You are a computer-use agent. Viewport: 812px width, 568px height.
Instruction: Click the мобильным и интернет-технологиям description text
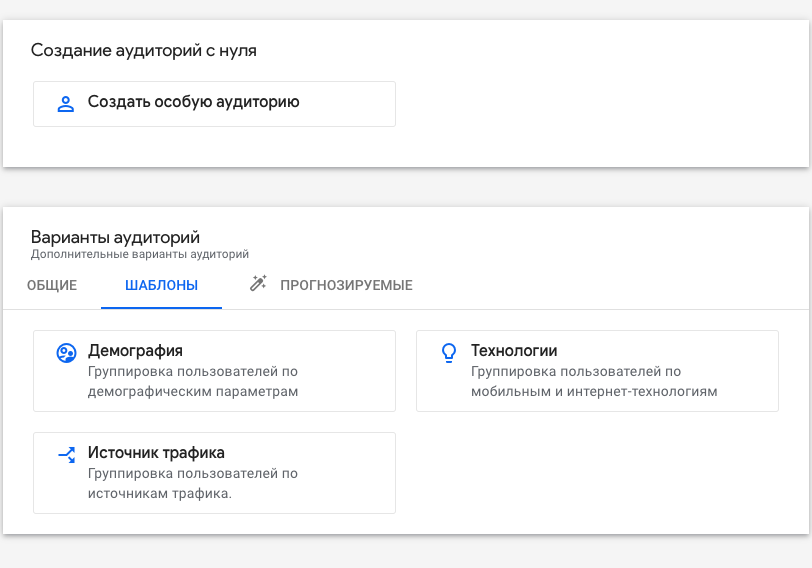click(594, 391)
